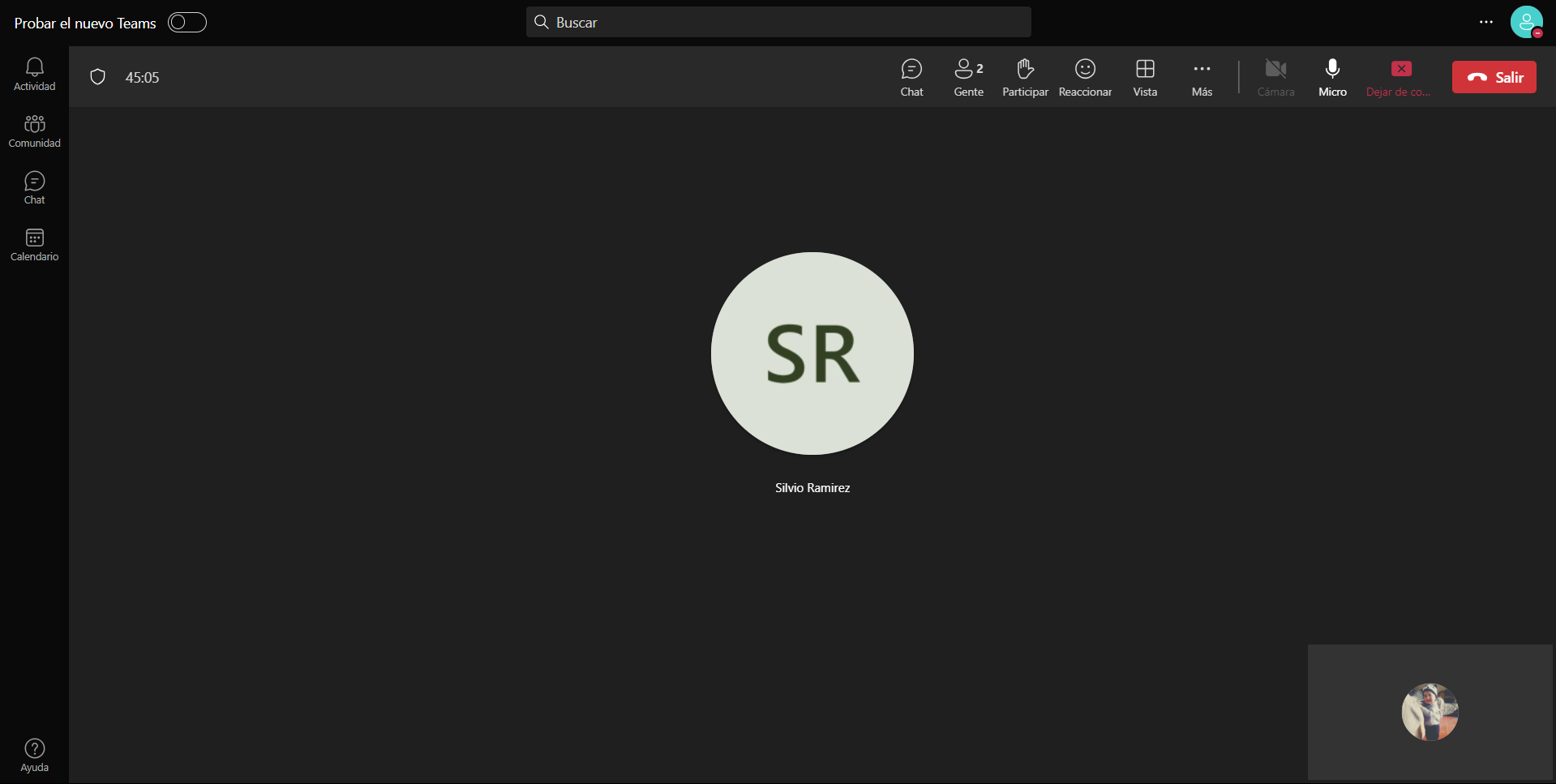
Task: Click the meeting shield security icon
Action: pyautogui.click(x=98, y=77)
